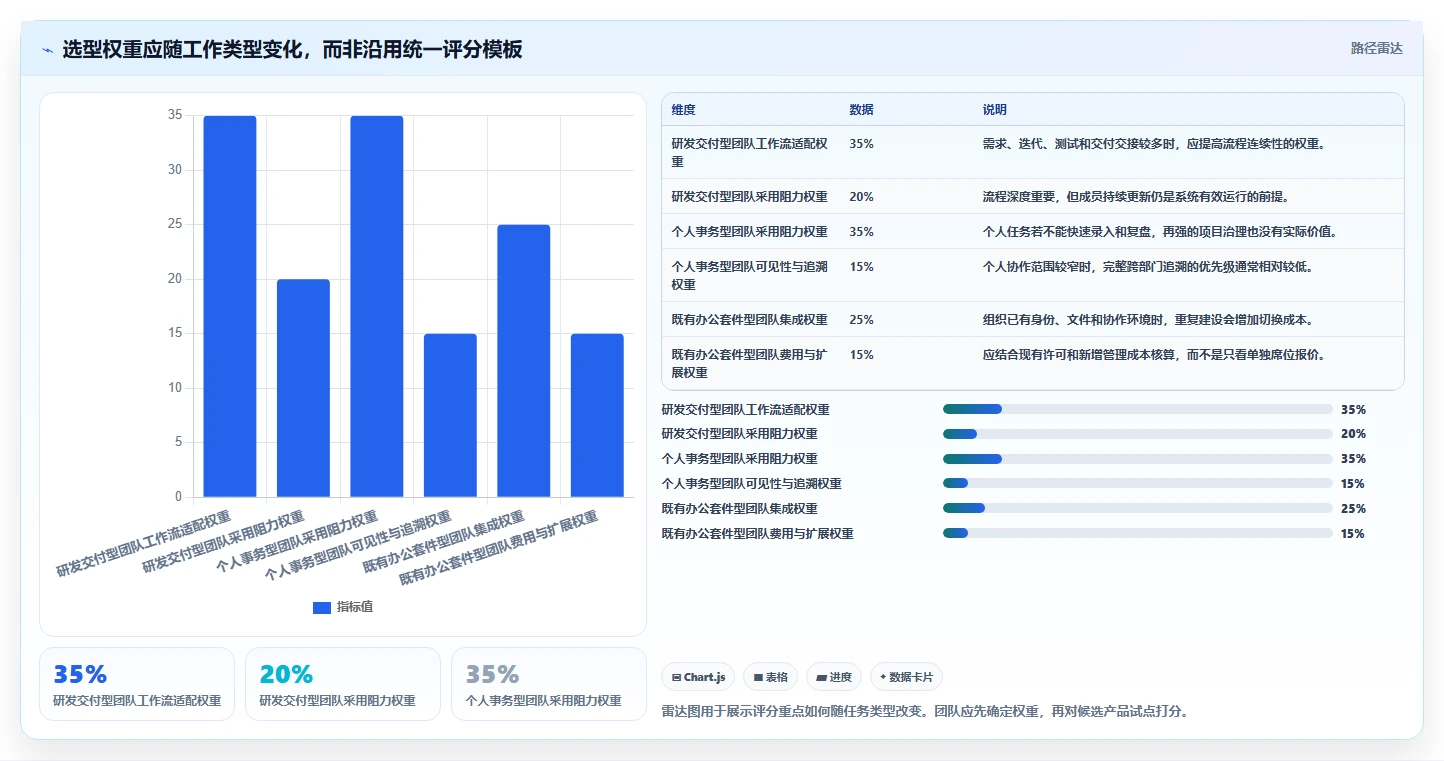Viewport: 1444px width, 761px height.
Task: Click progress bar for 既有办公套件型团队费用与扩展权重
Action: [1138, 534]
